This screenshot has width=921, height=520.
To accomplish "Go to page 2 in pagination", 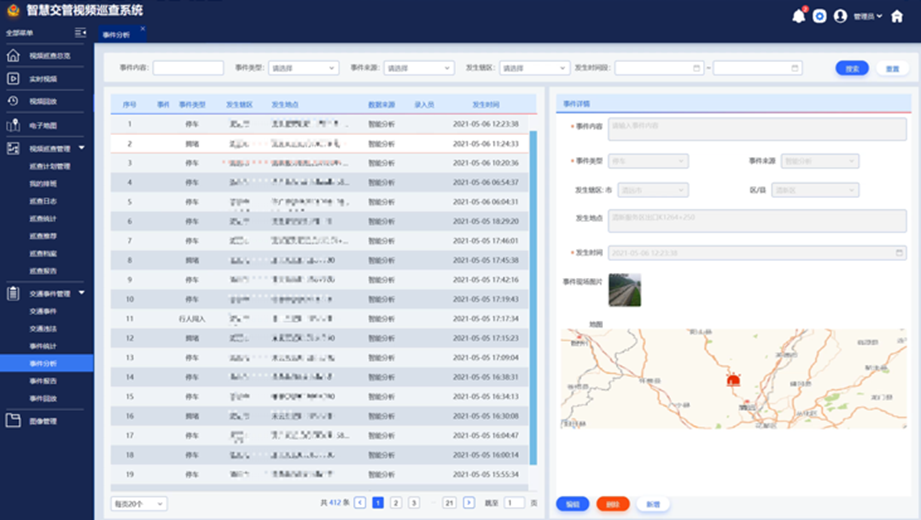I will pos(396,502).
